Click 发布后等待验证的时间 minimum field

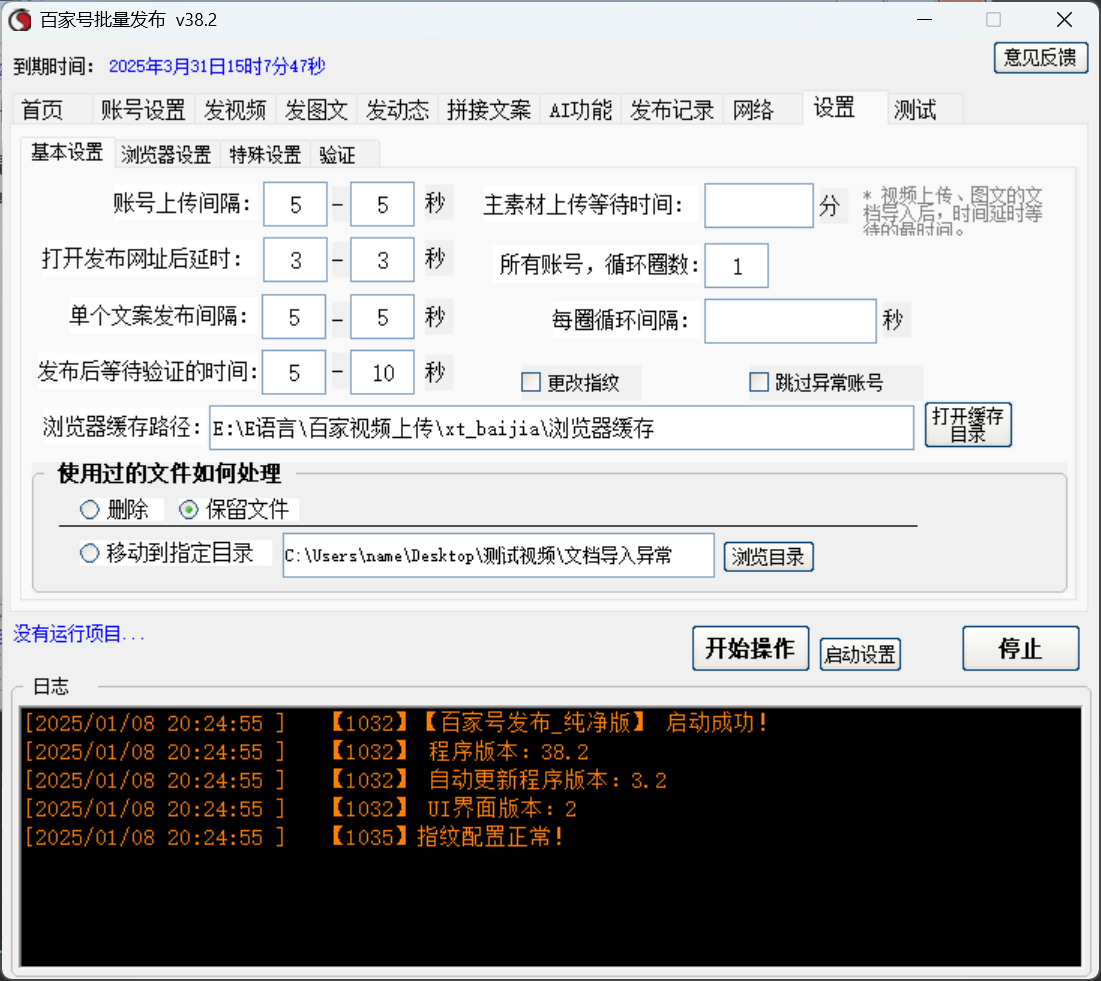coord(294,372)
